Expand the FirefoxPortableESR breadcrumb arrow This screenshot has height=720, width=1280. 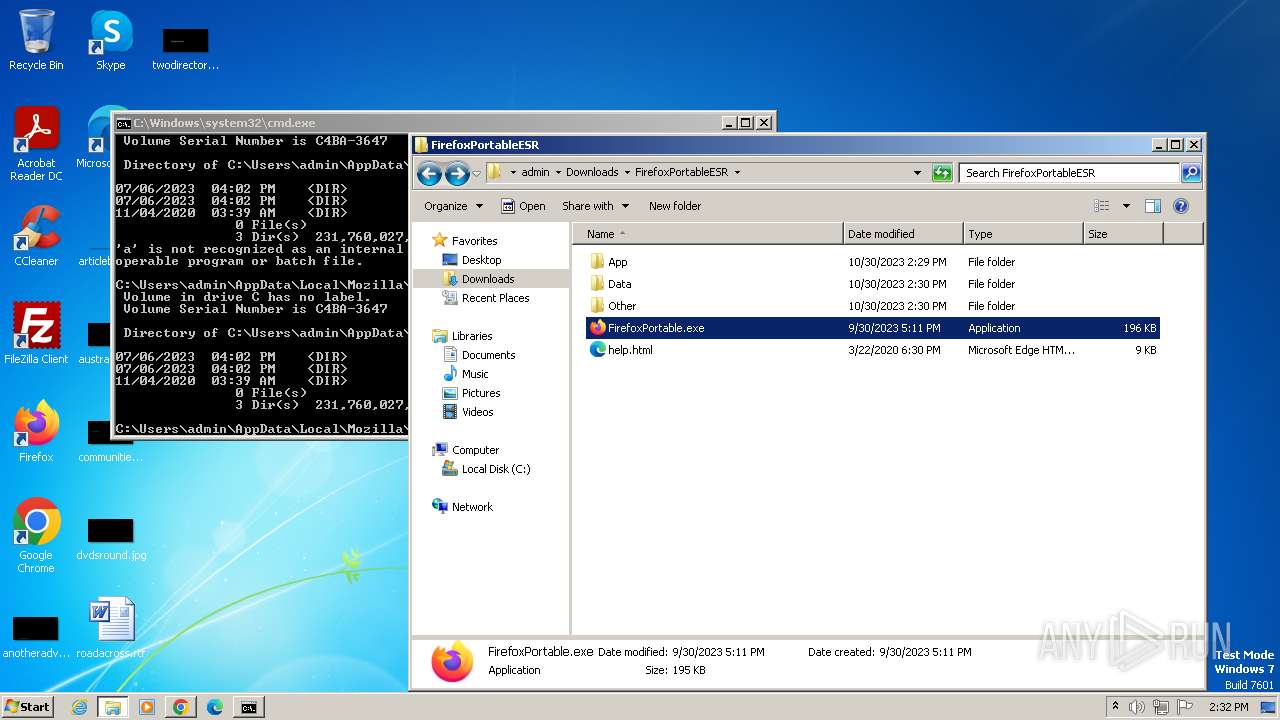tap(737, 173)
